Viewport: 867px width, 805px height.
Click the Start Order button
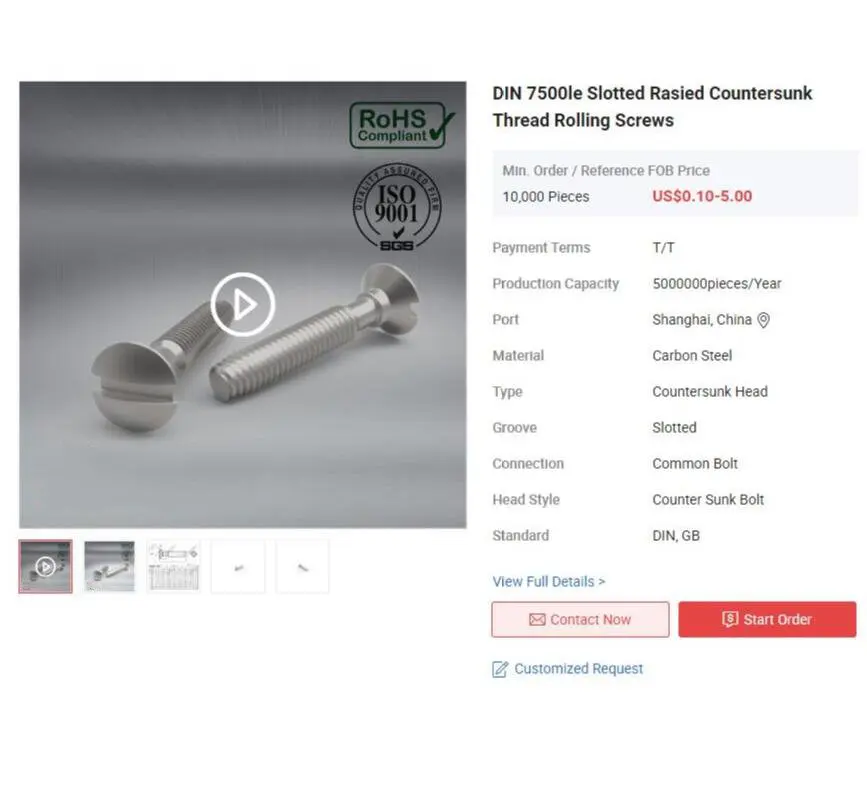pos(767,619)
